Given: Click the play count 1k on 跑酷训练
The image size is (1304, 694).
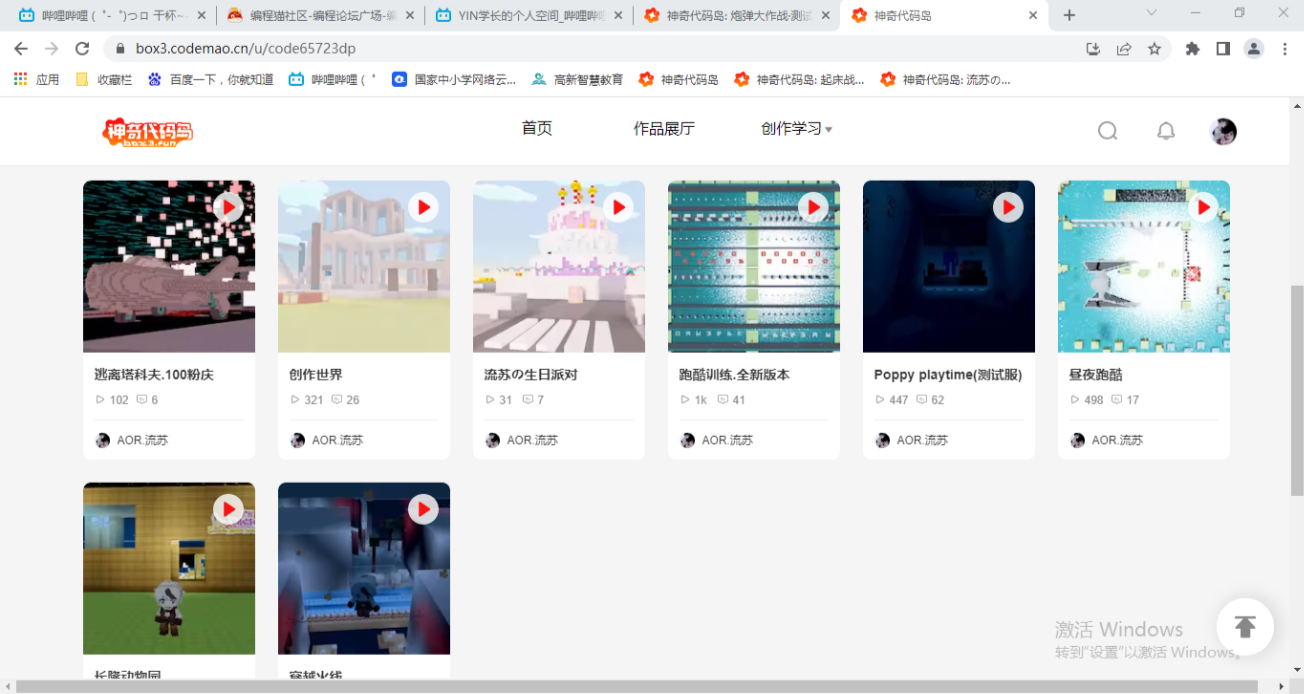Looking at the screenshot, I should coord(694,400).
